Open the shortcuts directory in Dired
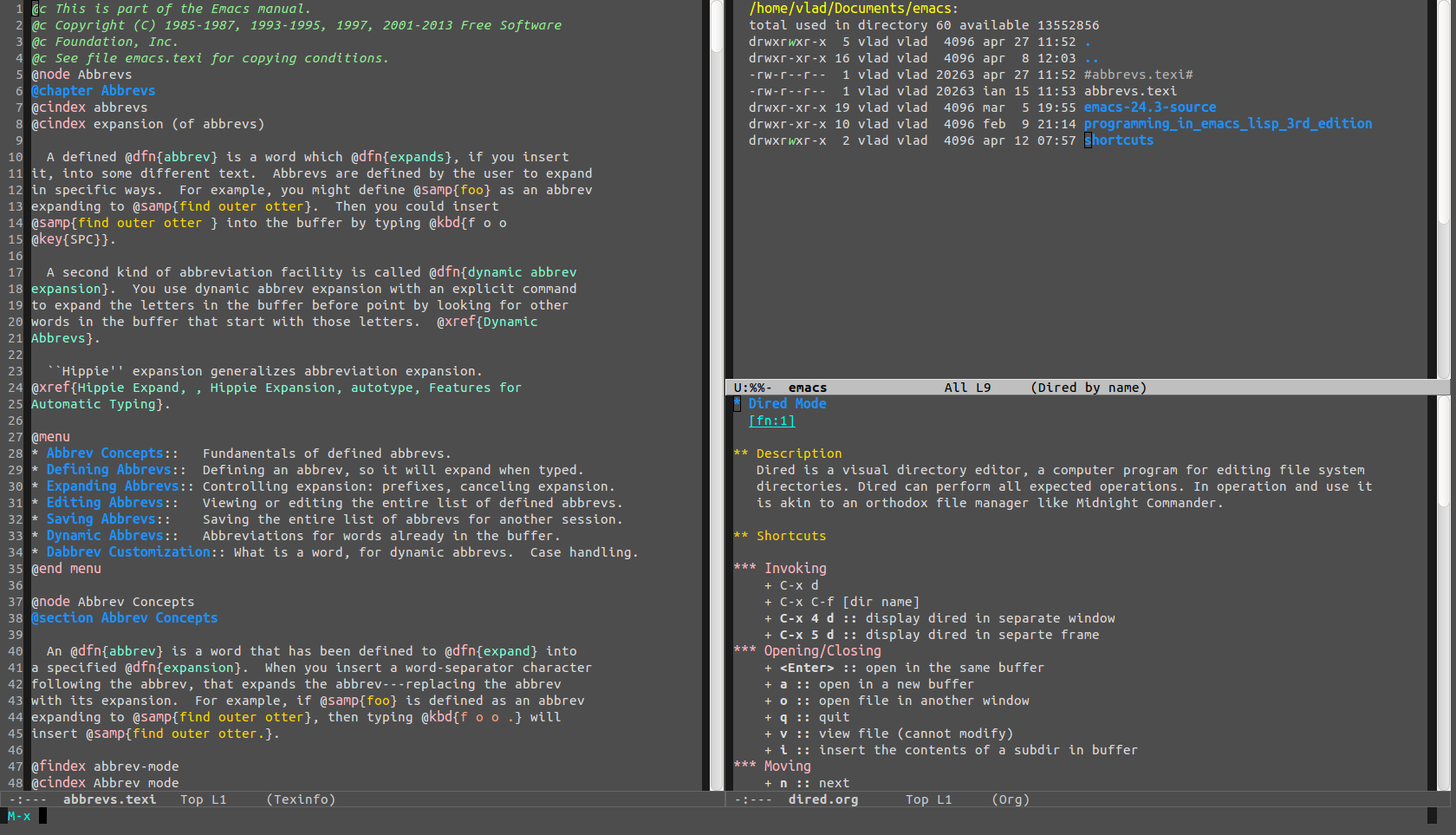The width and height of the screenshot is (1456, 835). 1119,140
